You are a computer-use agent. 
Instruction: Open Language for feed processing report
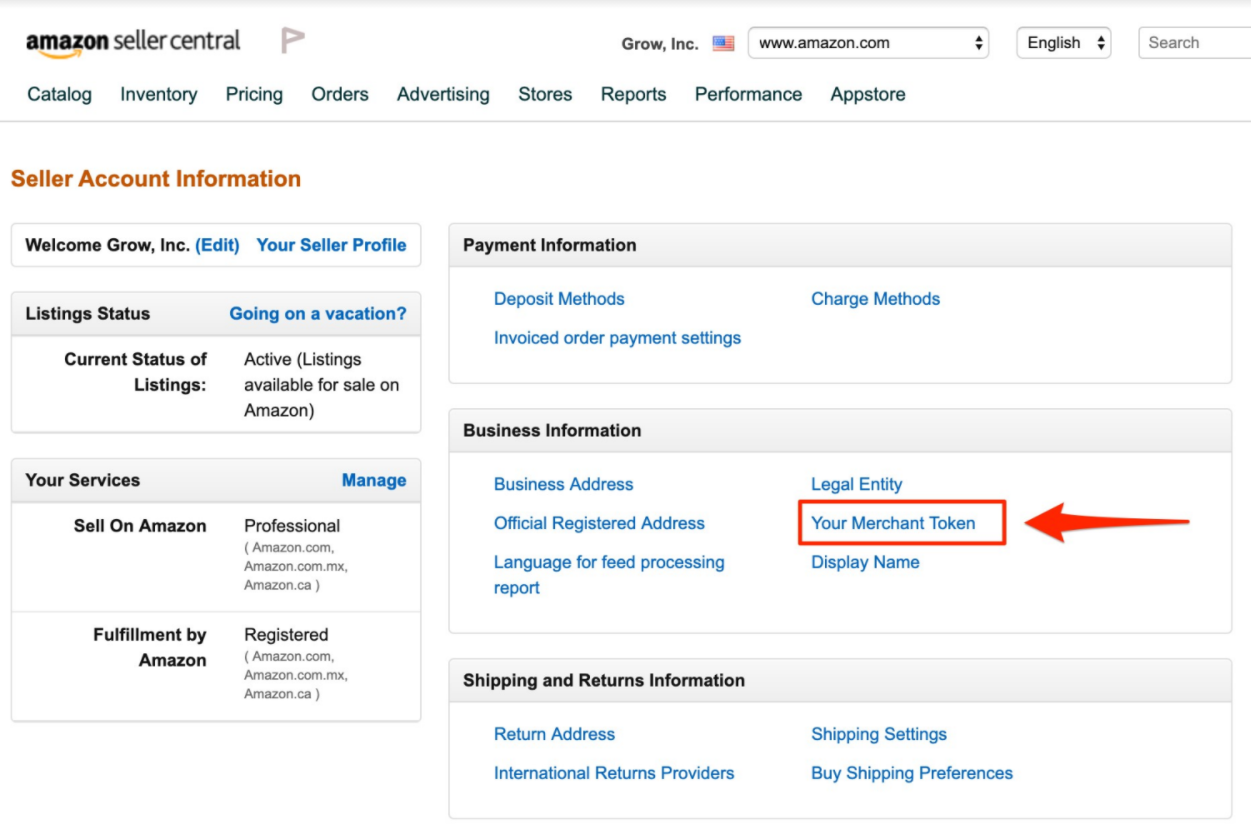(609, 575)
